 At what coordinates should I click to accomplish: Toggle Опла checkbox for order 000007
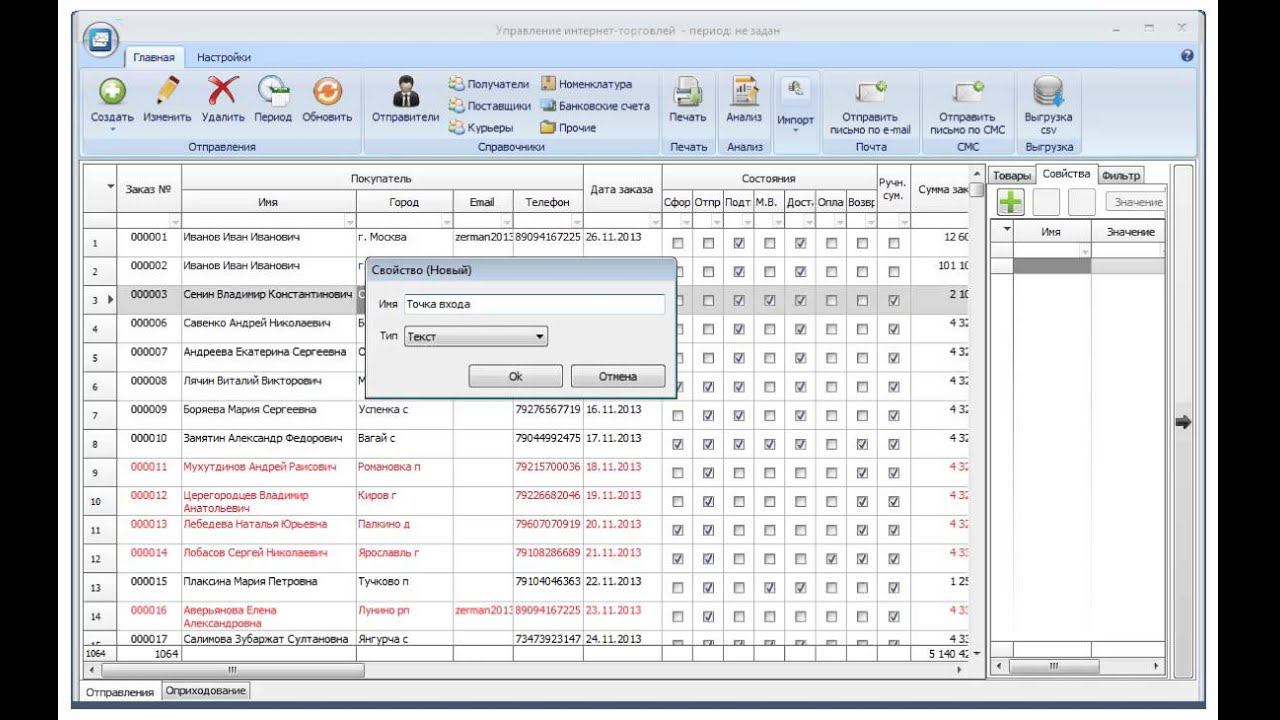tap(832, 357)
